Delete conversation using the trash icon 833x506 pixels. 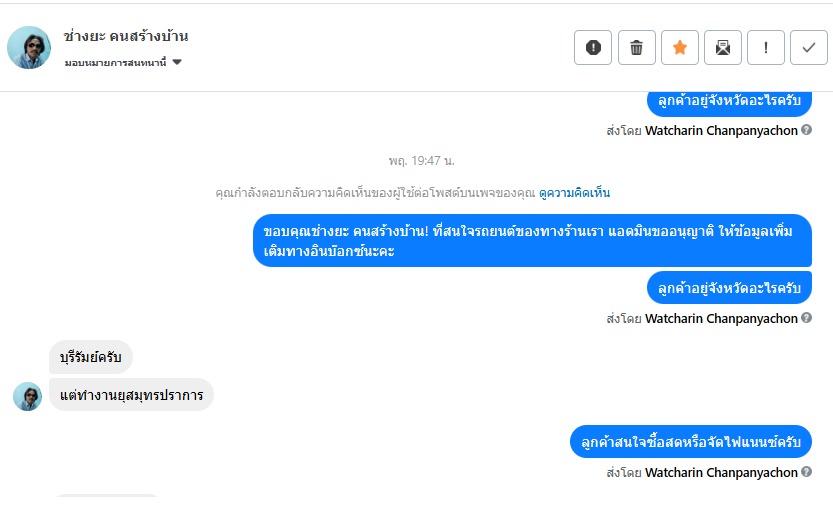pyautogui.click(x=637, y=47)
